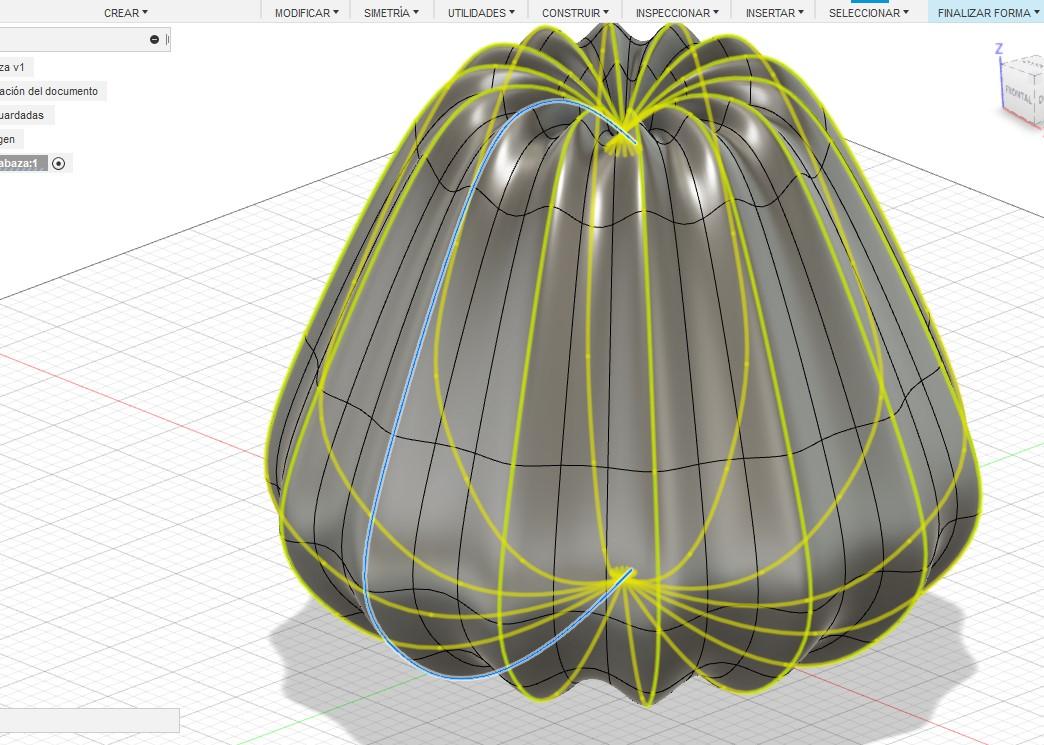Viewport: 1044px width, 745px height.
Task: Click the Z axis label on the ViewCube
Action: (x=999, y=49)
